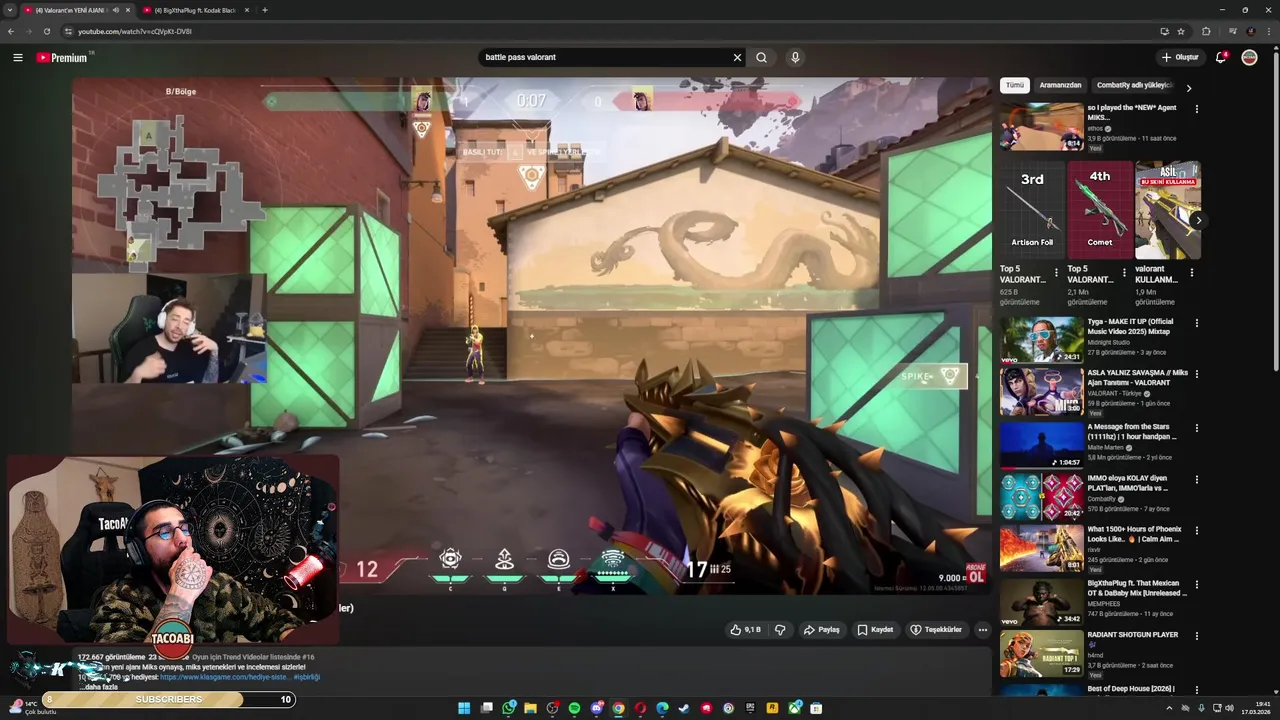Open Epic Games from the taskbar
Viewport: 1280px width, 720px height.
[750, 708]
